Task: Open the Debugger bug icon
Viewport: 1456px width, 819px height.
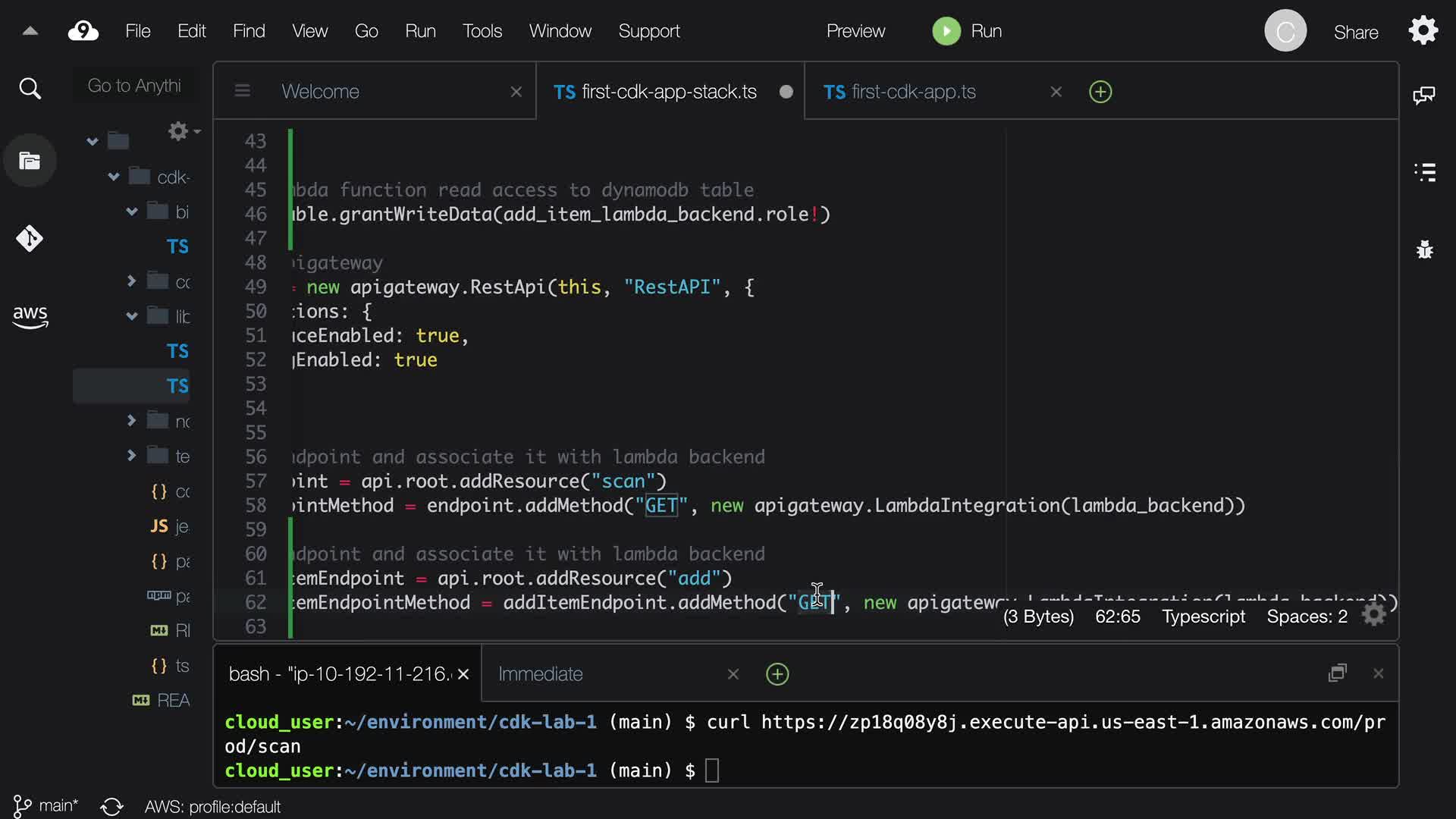Action: 1425,249
